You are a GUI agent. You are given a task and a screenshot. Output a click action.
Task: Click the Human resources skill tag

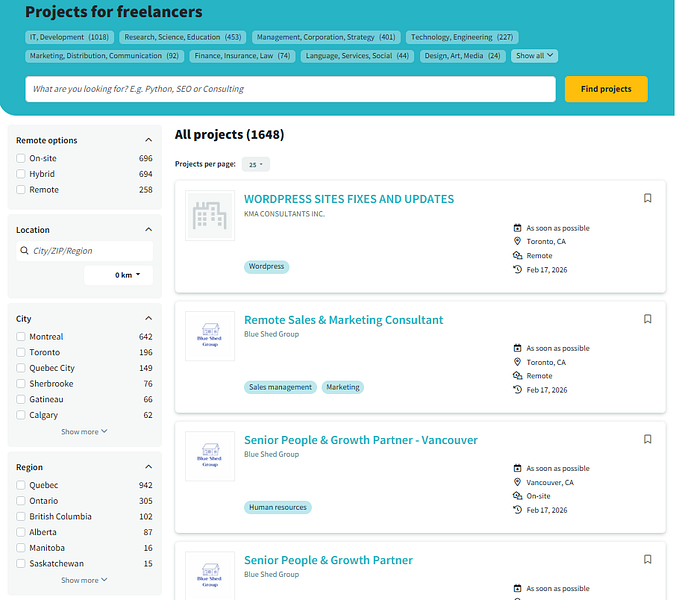[278, 507]
